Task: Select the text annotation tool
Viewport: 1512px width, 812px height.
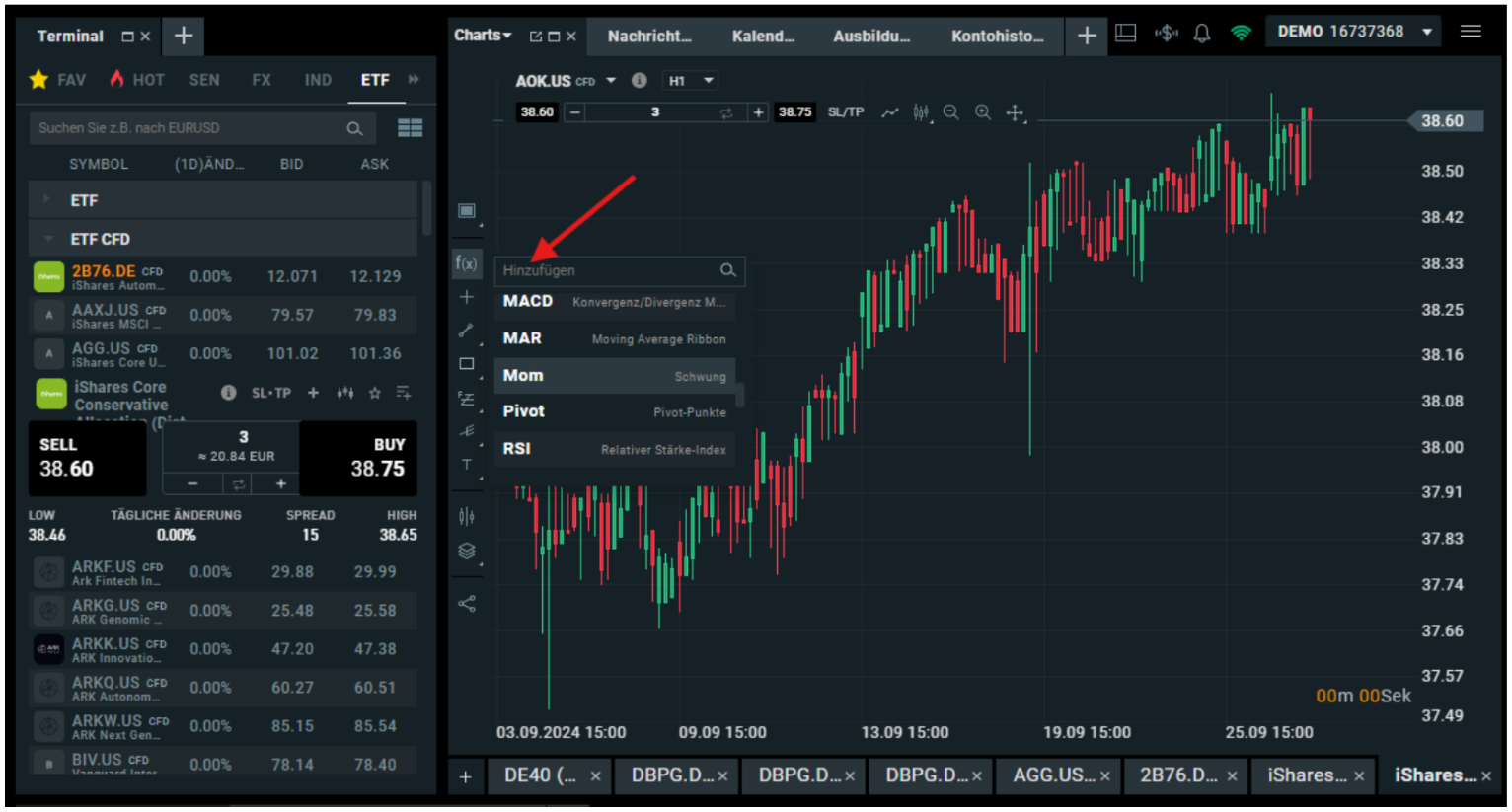Action: 467,465
